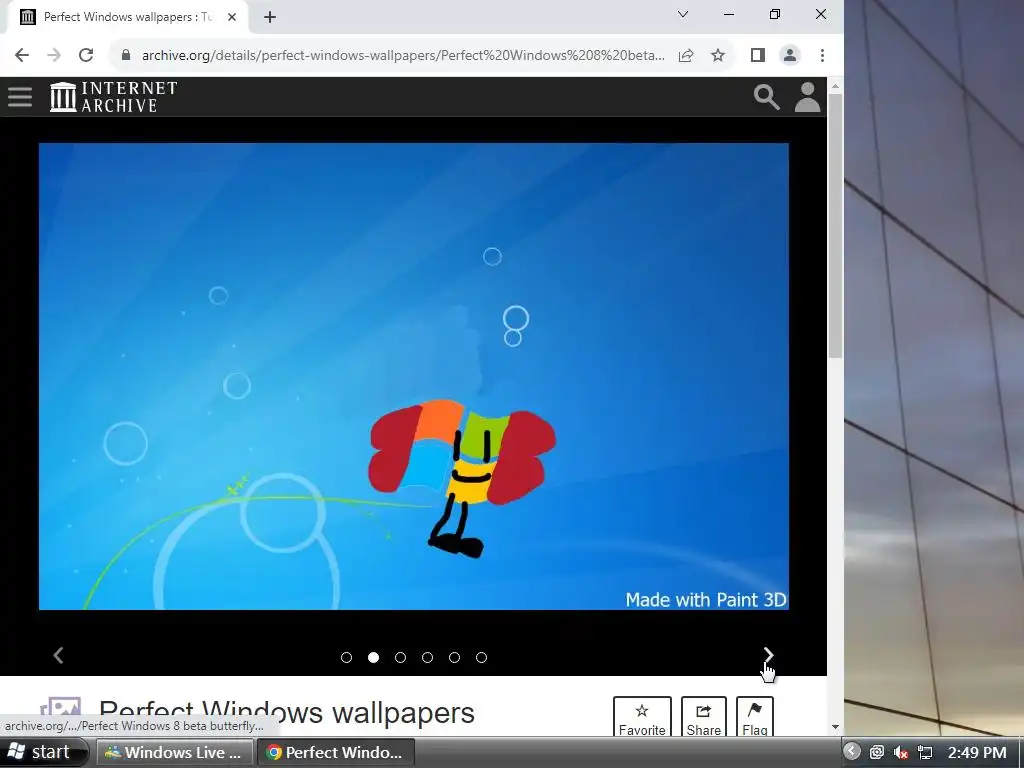Click the image item type icon
Image resolution: width=1024 pixels, height=768 pixels.
point(61,709)
